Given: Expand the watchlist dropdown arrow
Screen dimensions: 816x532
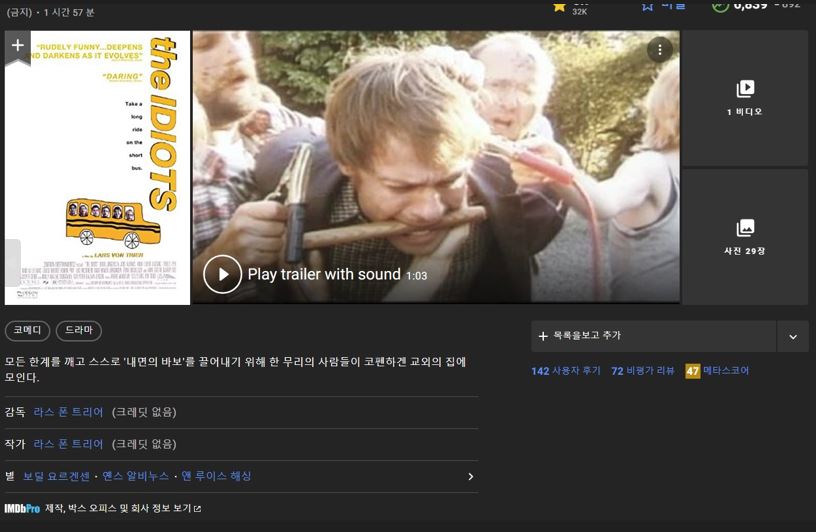Looking at the screenshot, I should pyautogui.click(x=793, y=336).
